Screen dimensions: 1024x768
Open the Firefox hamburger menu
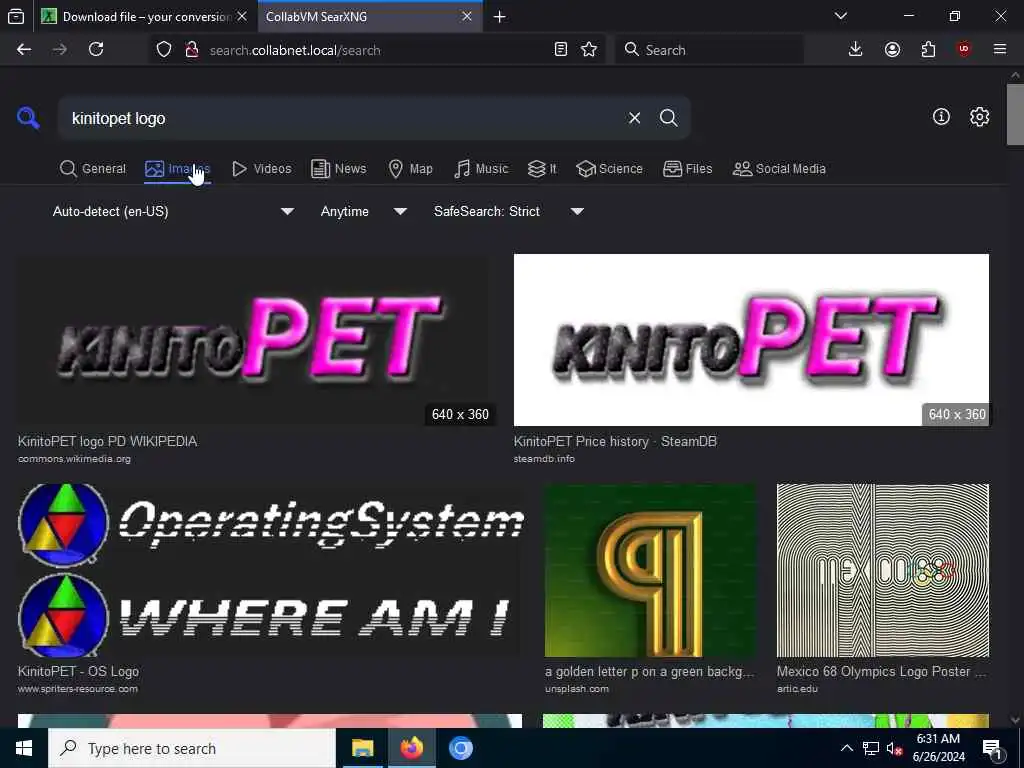pyautogui.click(x=1000, y=50)
